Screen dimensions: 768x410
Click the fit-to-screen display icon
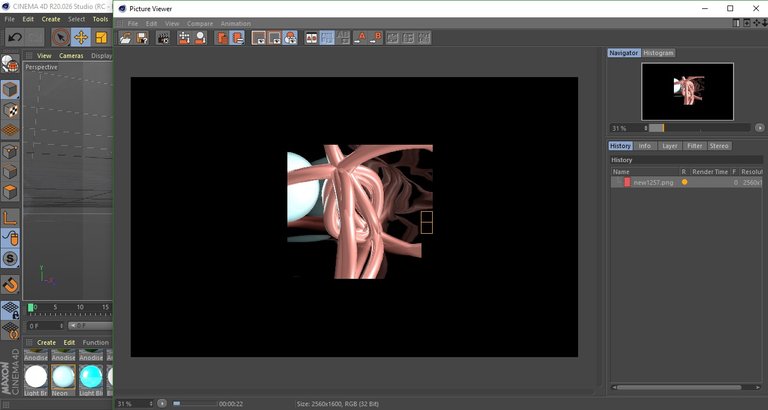tap(259, 38)
